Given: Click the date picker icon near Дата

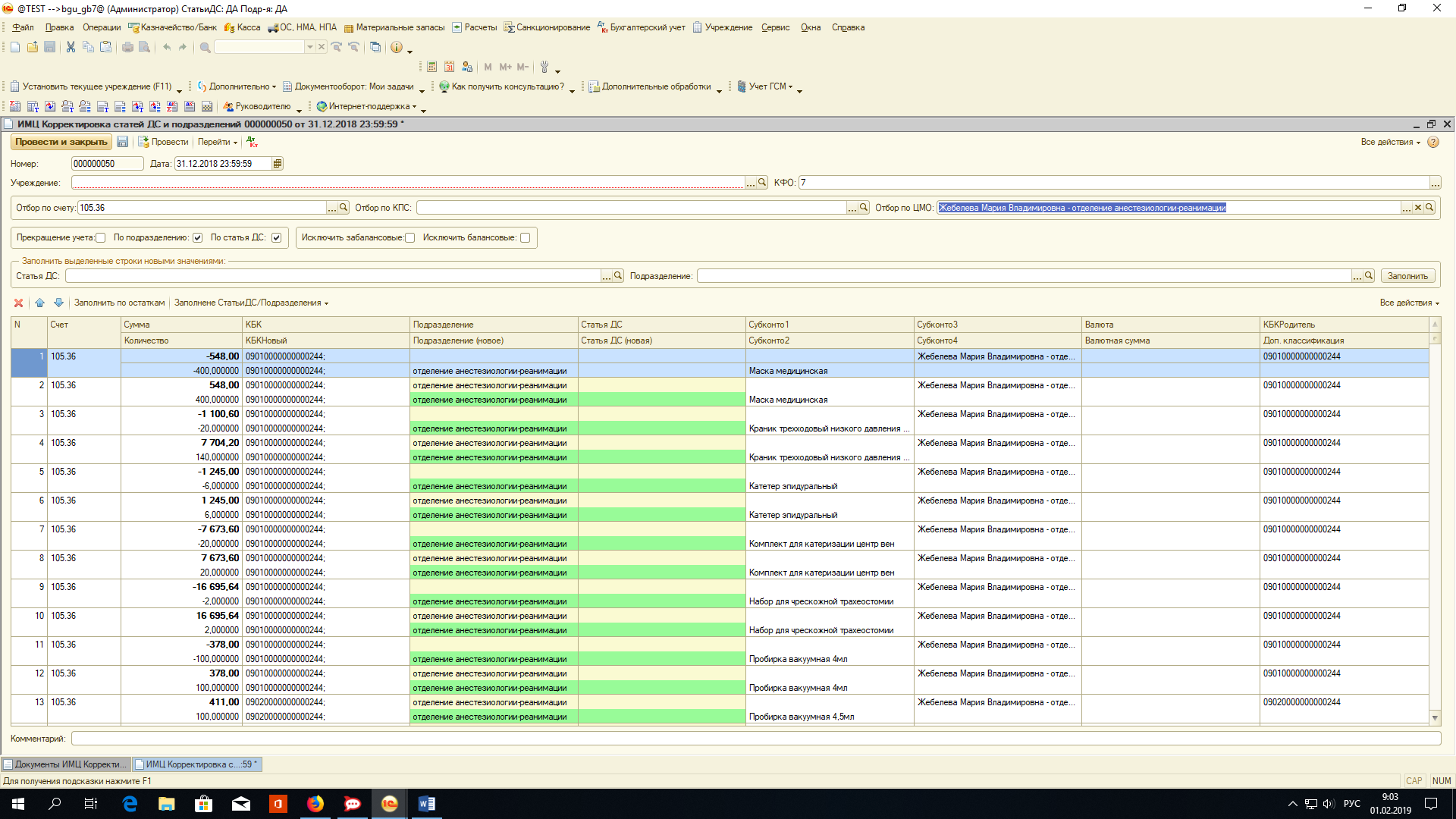Looking at the screenshot, I should pos(278,164).
